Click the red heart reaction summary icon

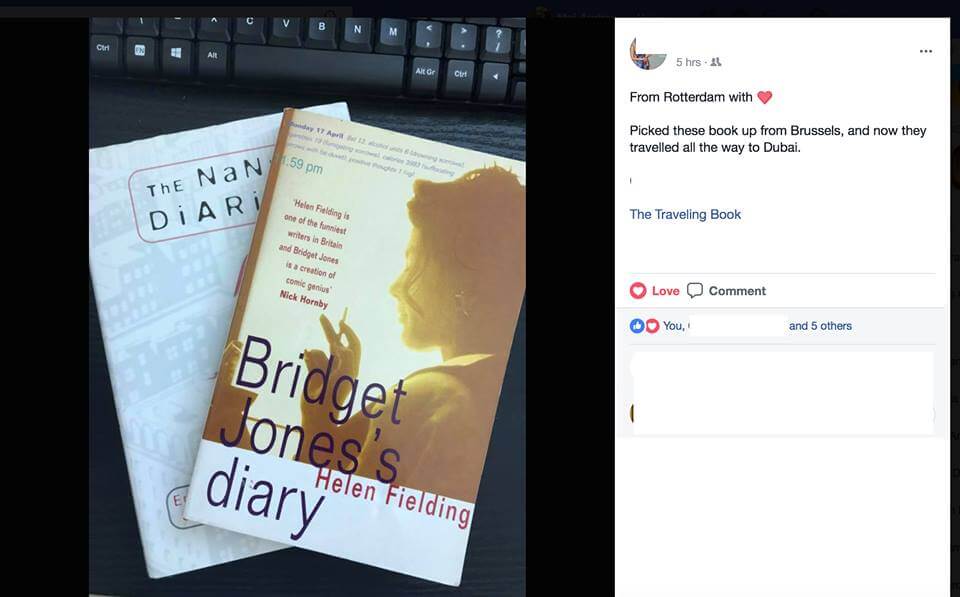[x=652, y=326]
